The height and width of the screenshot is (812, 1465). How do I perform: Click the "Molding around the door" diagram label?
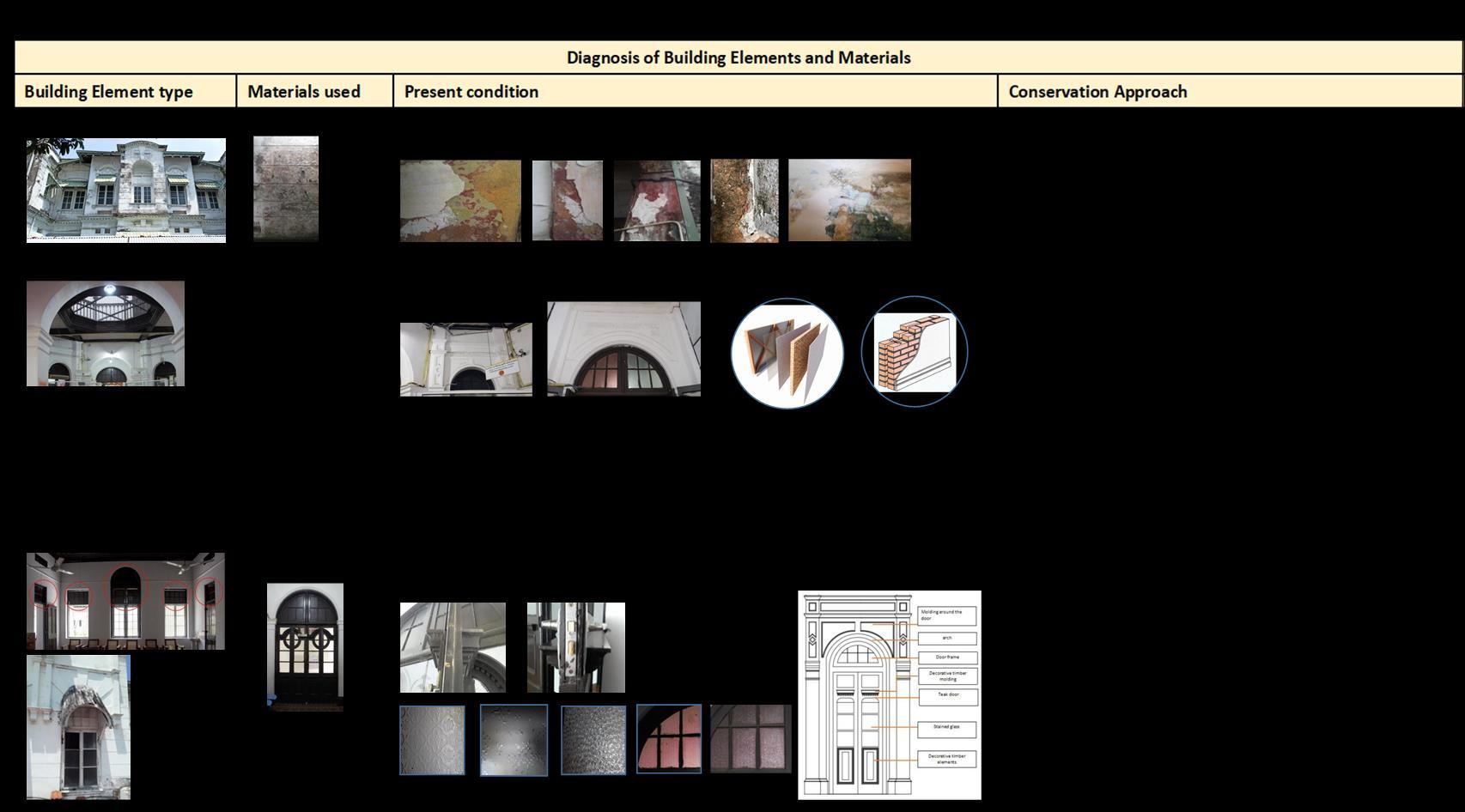coord(947,615)
